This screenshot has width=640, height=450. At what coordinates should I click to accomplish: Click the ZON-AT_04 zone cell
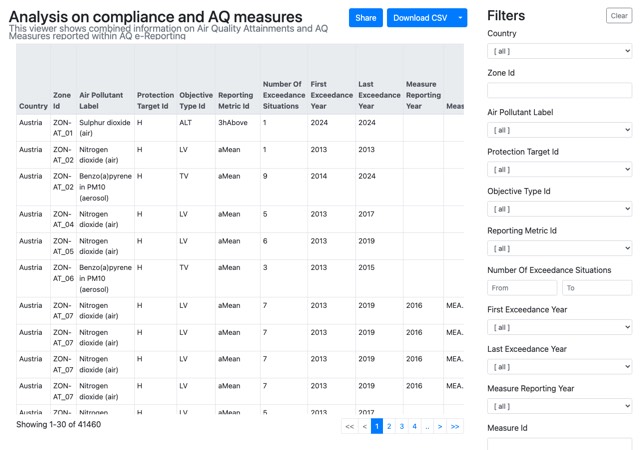click(63, 219)
